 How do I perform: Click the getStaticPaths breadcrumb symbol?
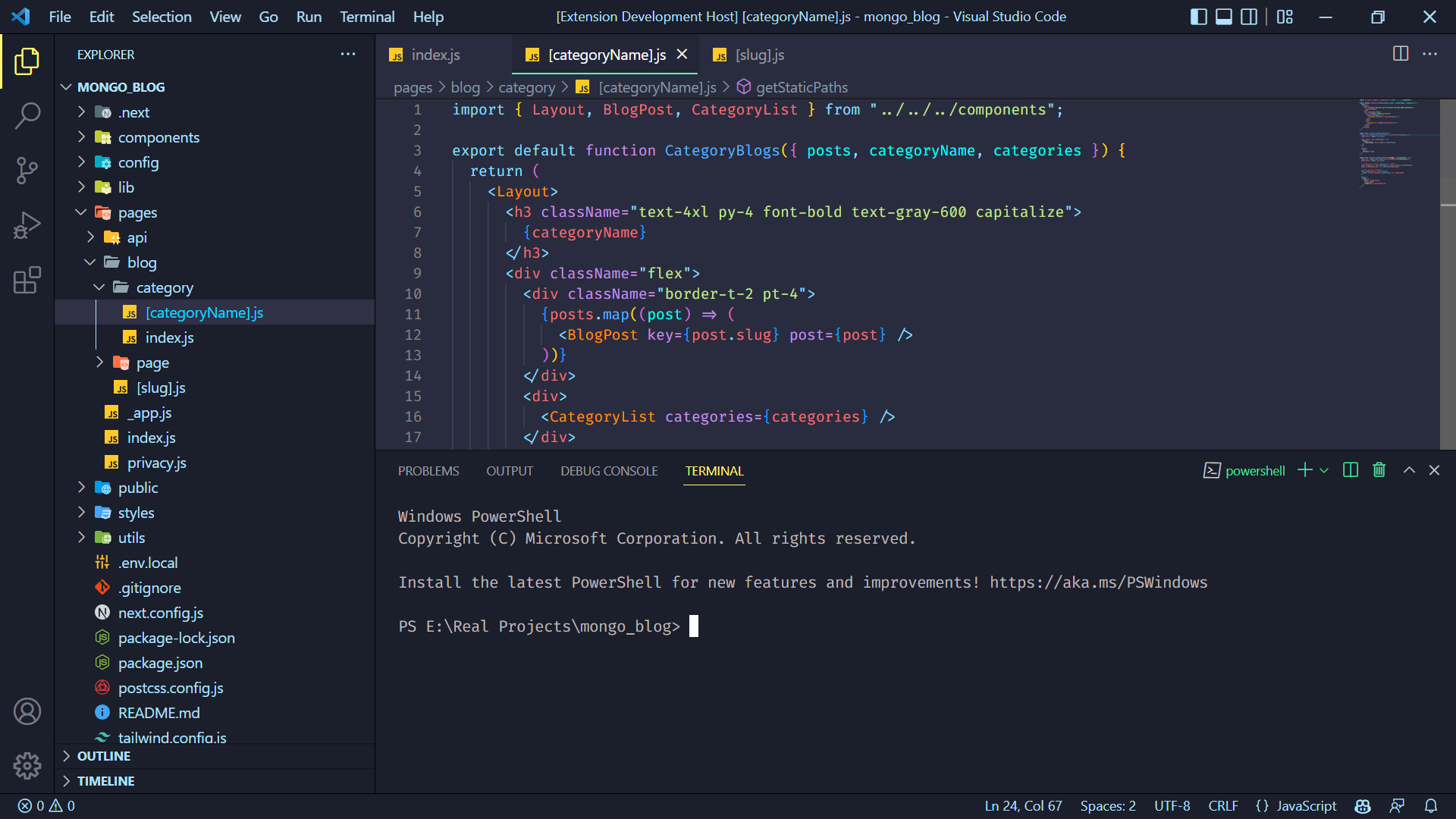tap(802, 87)
